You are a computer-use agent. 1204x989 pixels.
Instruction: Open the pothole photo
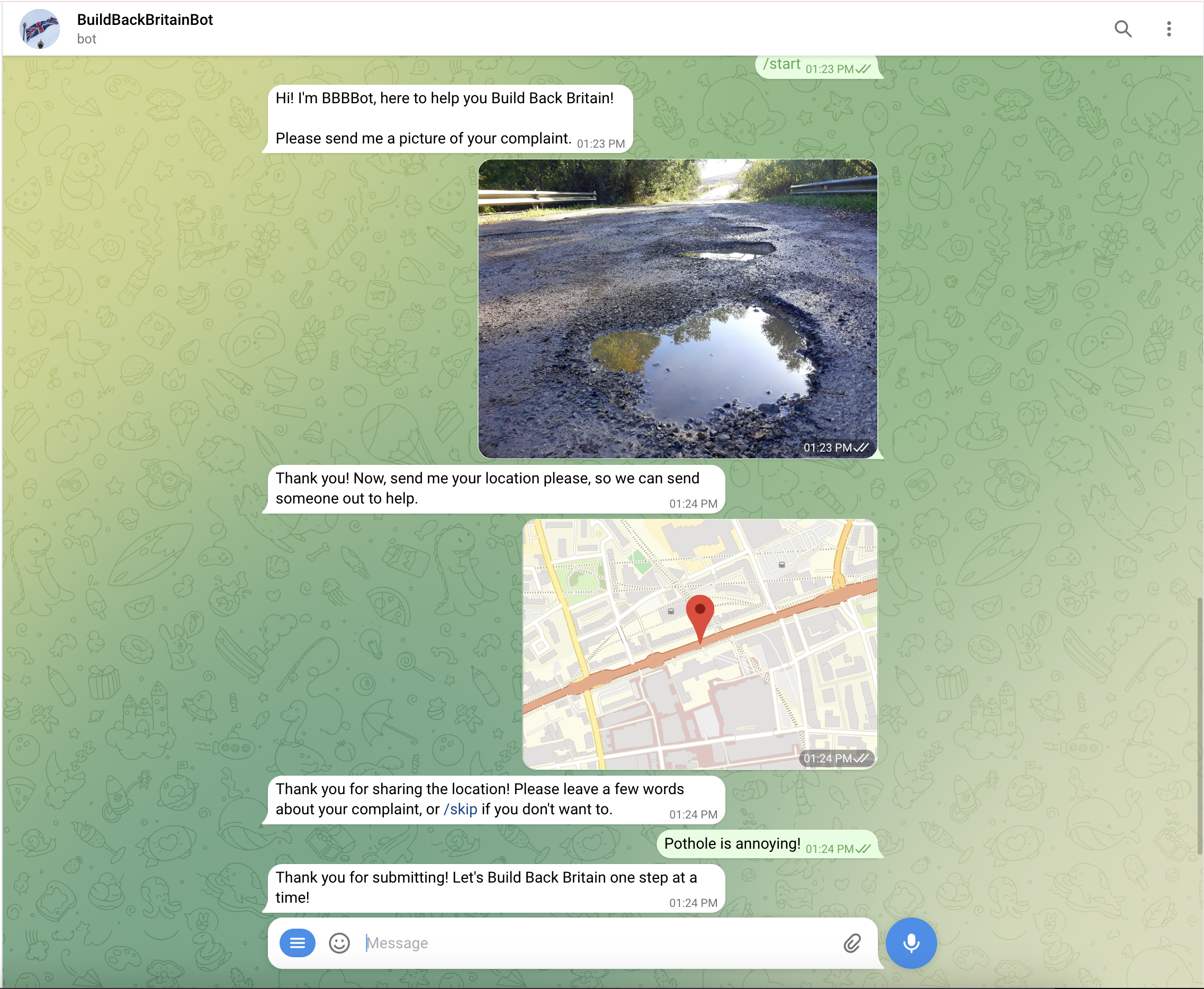pyautogui.click(x=677, y=309)
